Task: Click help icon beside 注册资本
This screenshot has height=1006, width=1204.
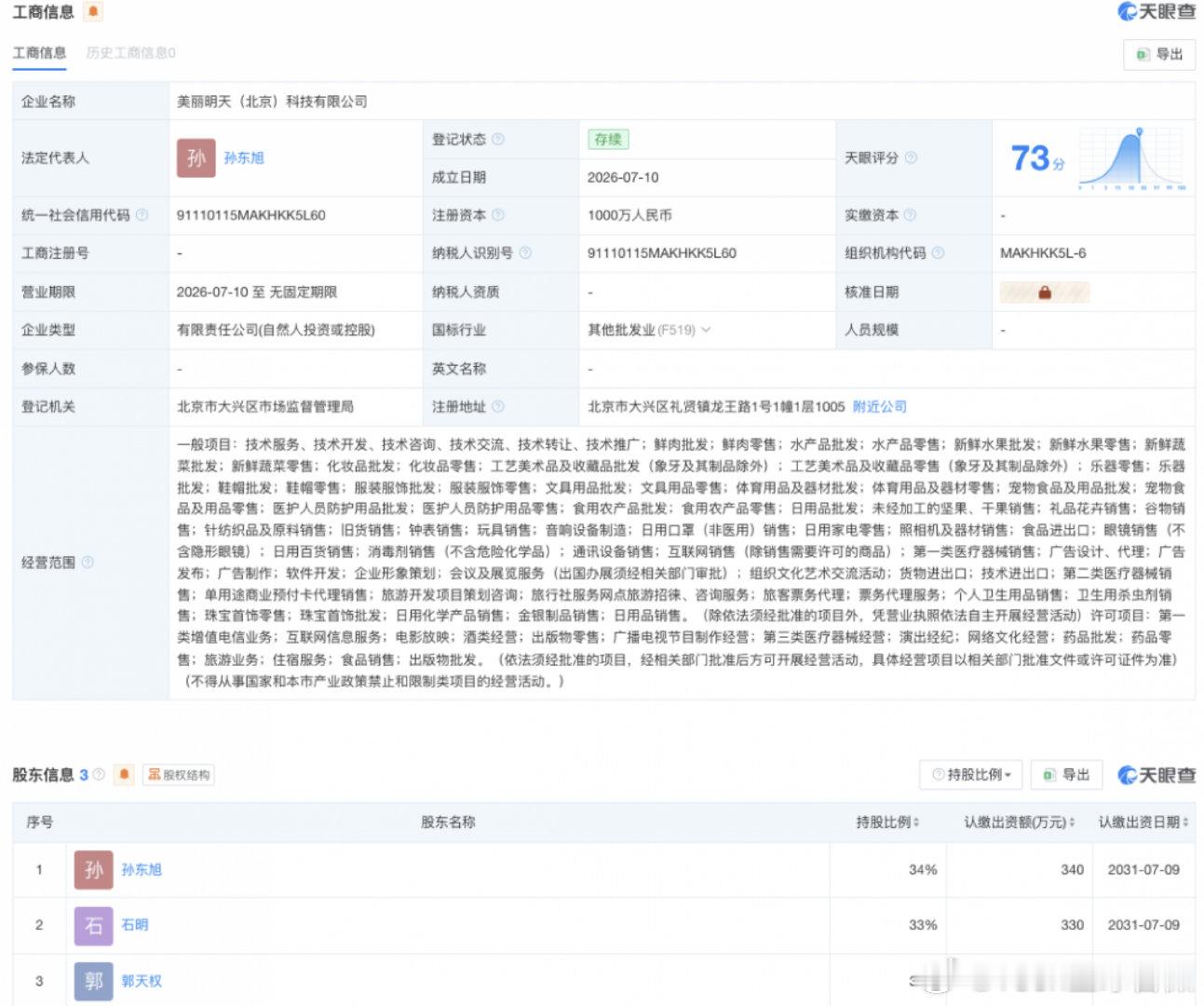Action: point(498,215)
